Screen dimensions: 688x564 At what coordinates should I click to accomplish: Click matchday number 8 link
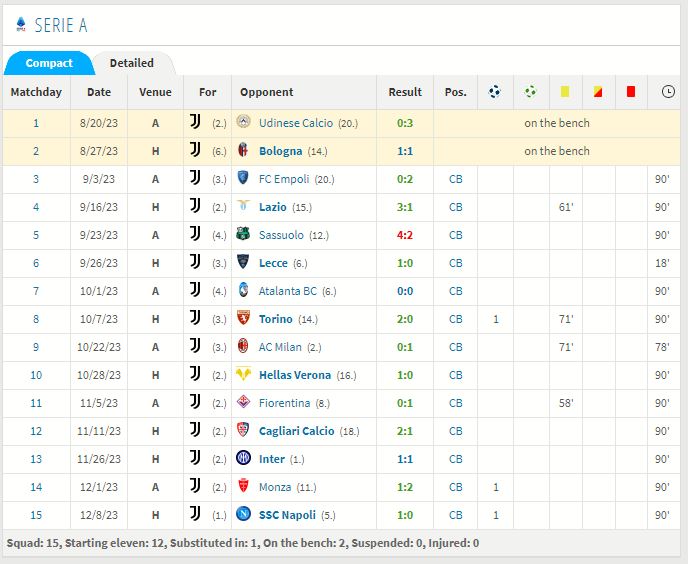click(36, 319)
